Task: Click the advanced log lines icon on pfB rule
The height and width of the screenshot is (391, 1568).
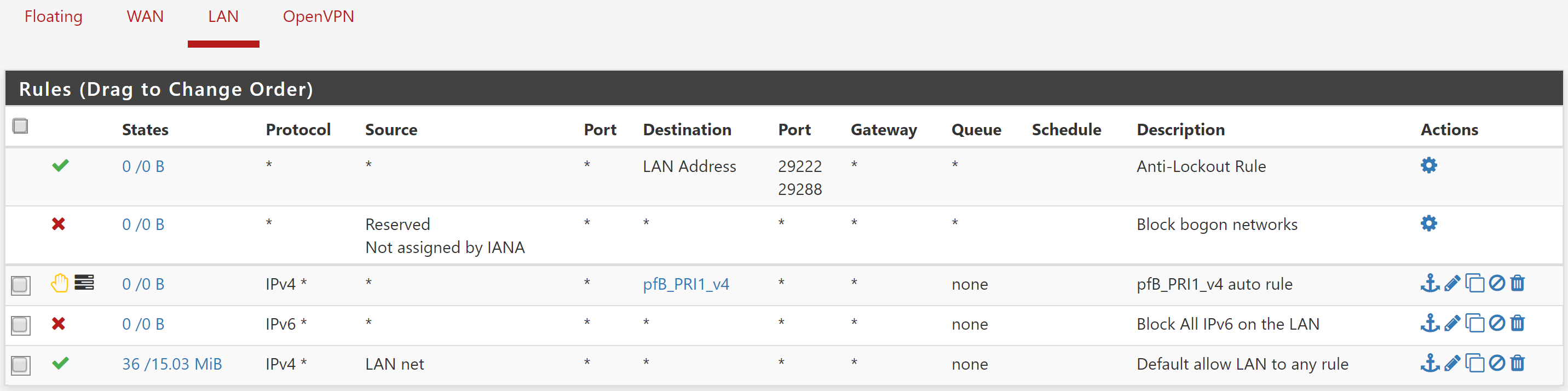Action: [x=84, y=283]
